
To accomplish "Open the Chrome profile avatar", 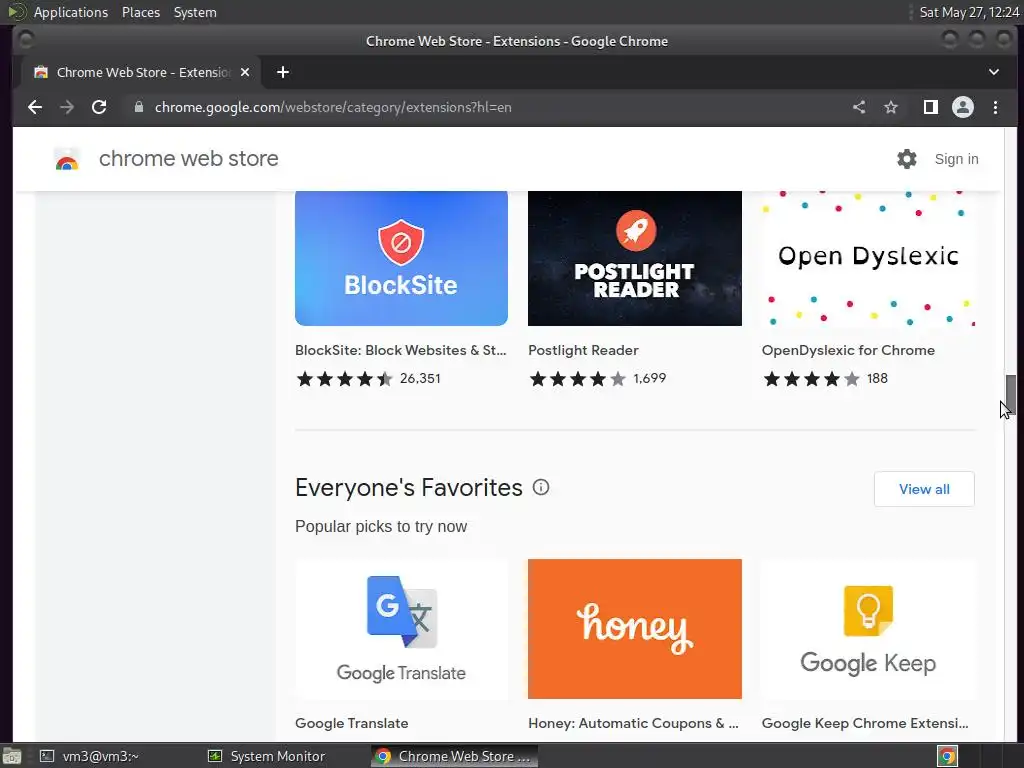I will pyautogui.click(x=963, y=107).
